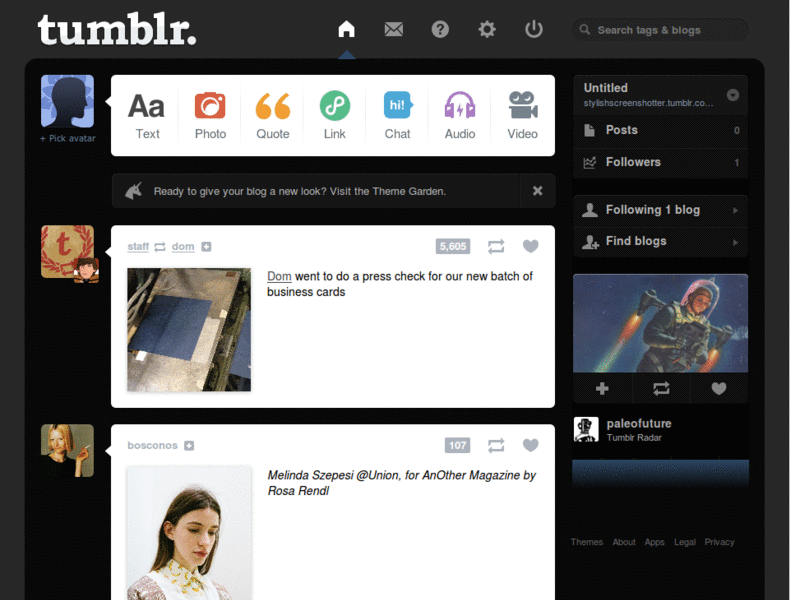The image size is (800, 600).
Task: Open the paleofuture blog link
Action: pos(639,423)
